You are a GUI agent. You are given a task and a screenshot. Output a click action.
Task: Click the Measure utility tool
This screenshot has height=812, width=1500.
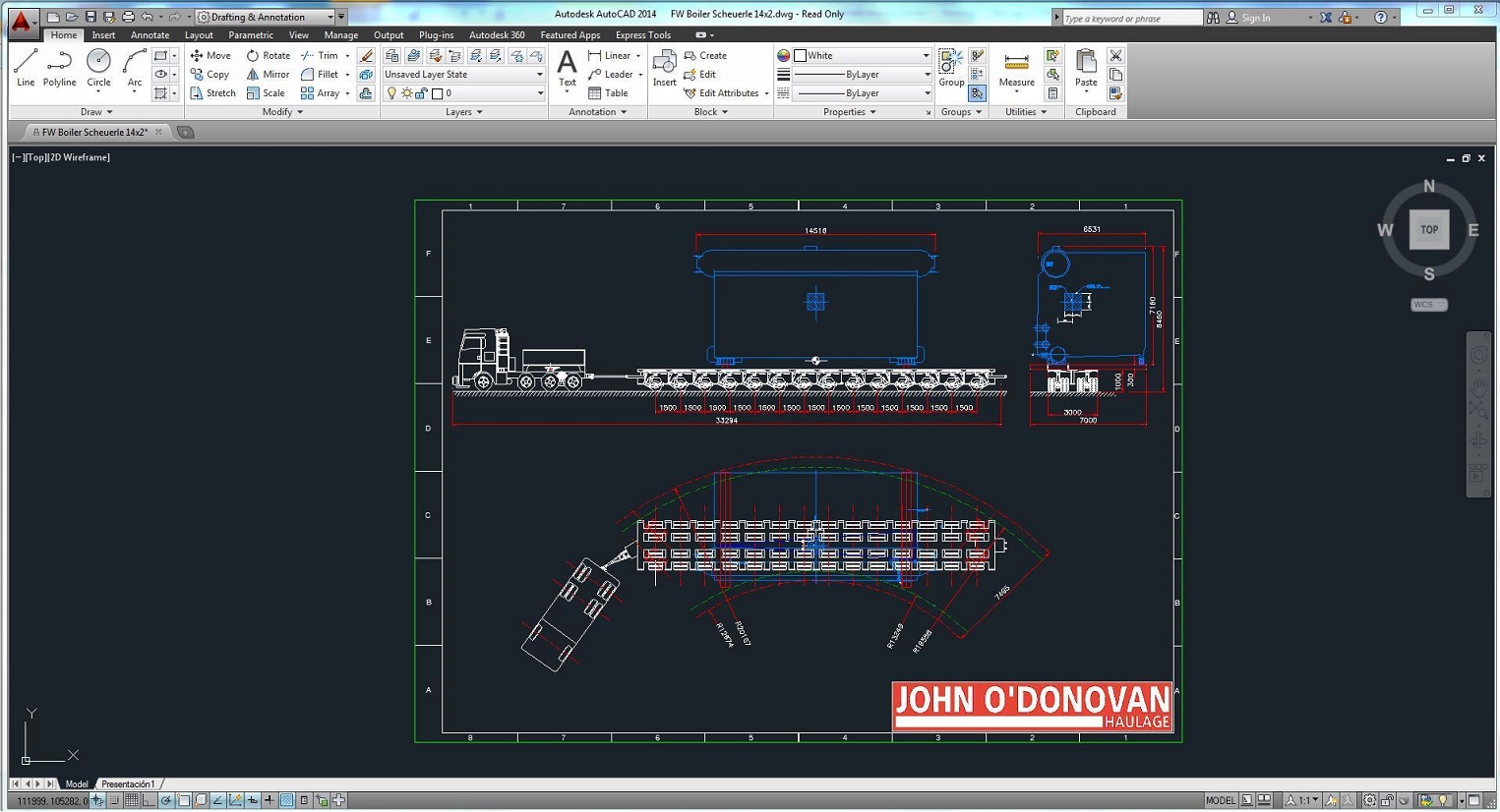pos(1016,68)
